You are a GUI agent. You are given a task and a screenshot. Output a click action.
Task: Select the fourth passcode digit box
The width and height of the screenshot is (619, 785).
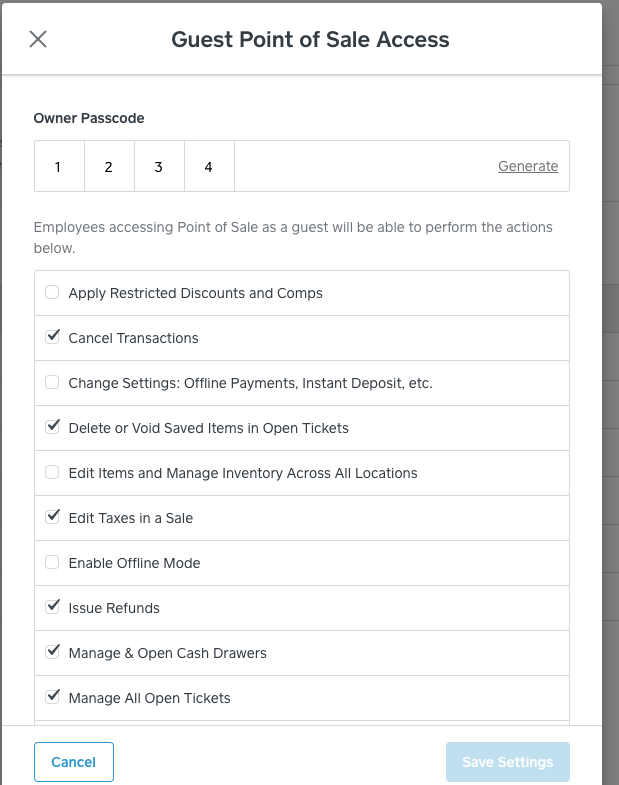209,166
